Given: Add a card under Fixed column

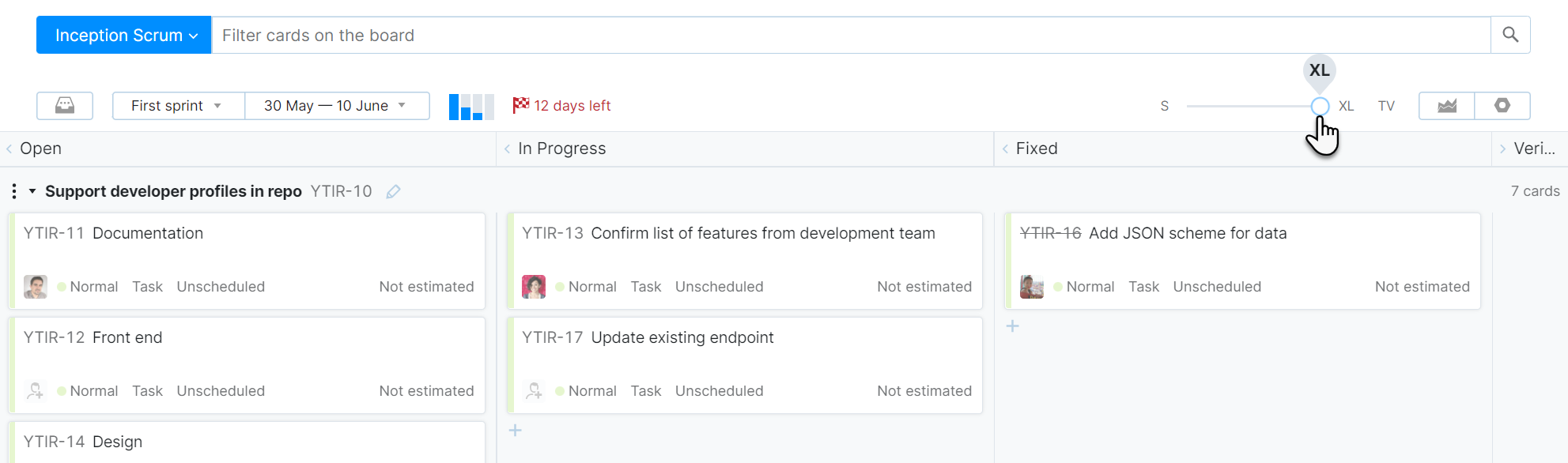Looking at the screenshot, I should tap(1013, 326).
